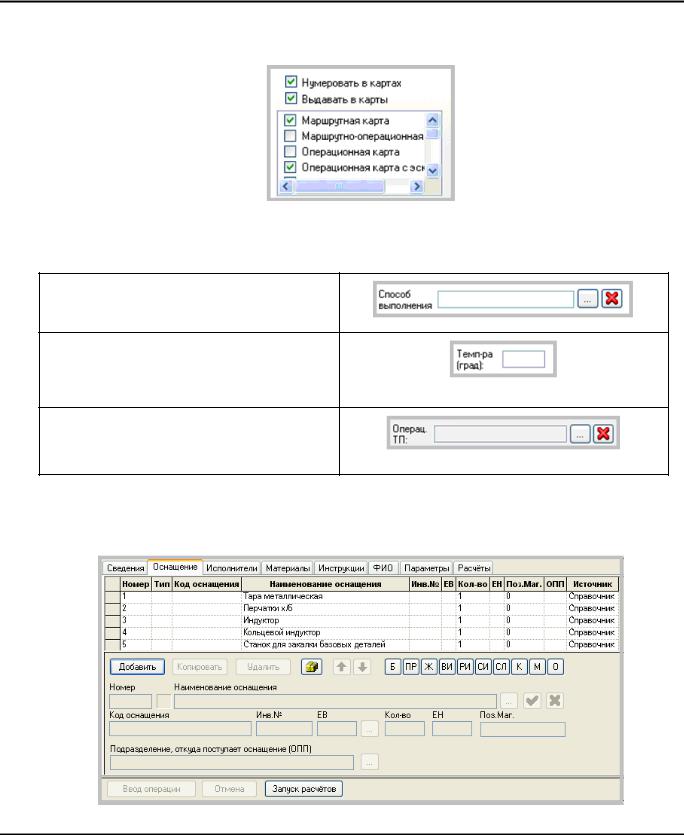
Task: Switch to the 'Параметры' tab
Action: tap(426, 568)
